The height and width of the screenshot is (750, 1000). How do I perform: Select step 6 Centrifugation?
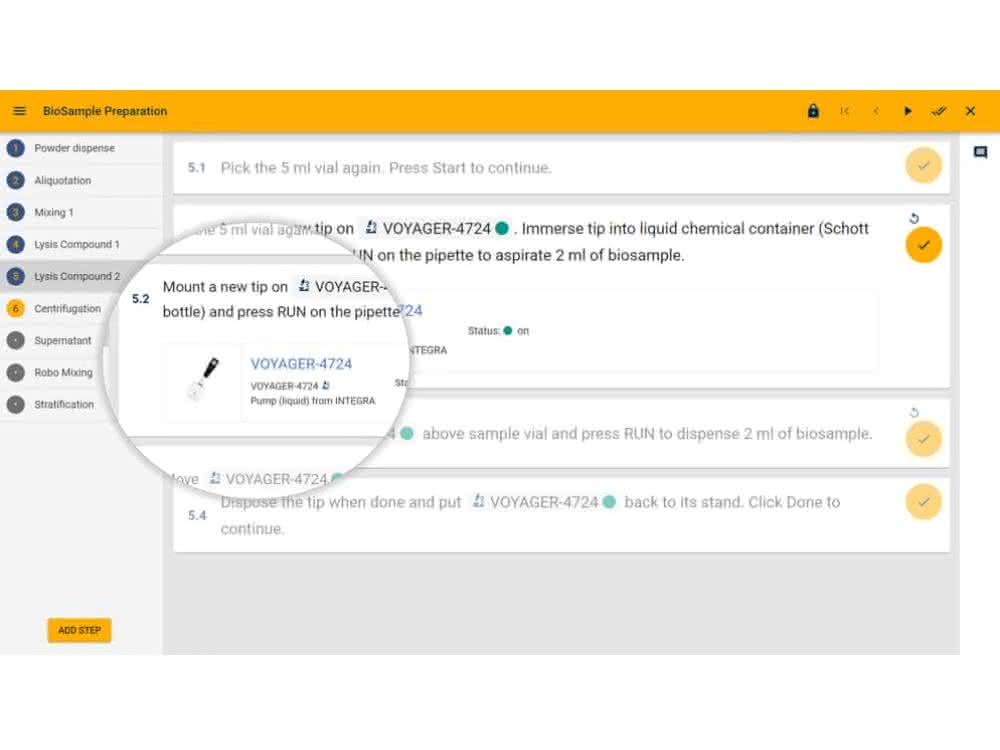pos(61,309)
